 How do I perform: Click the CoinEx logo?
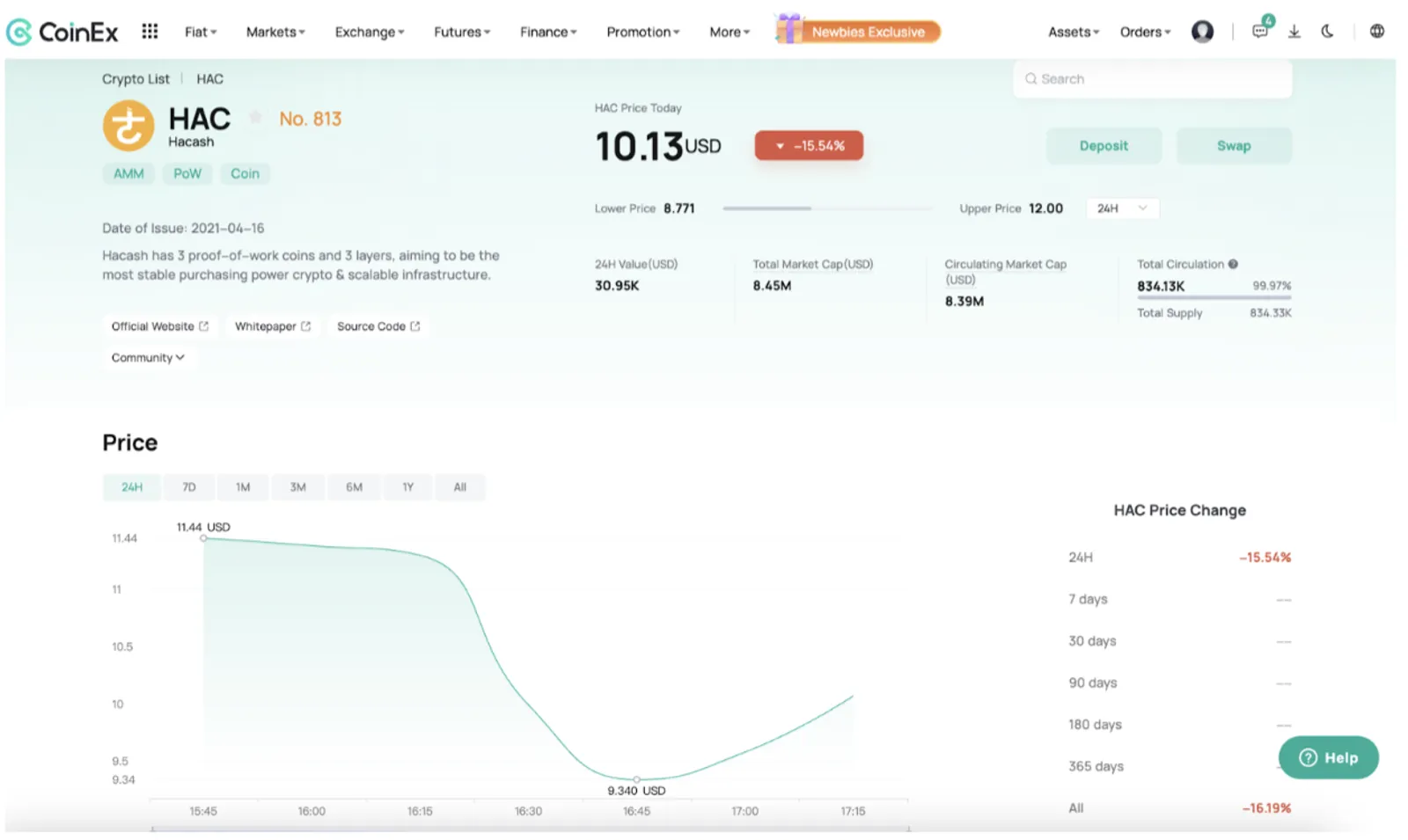(62, 33)
